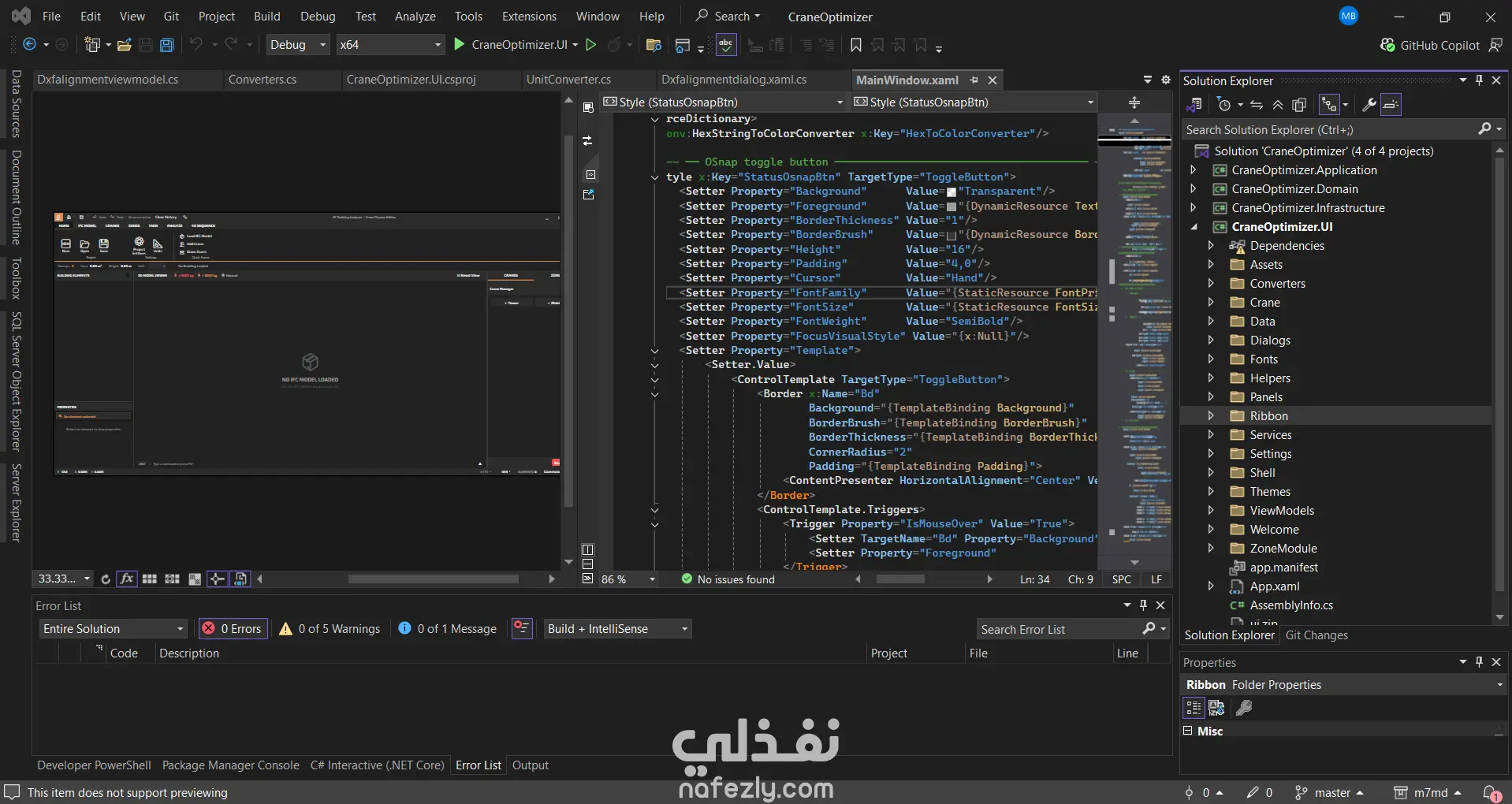Open the Entire Solution scope dropdown
Image resolution: width=1512 pixels, height=804 pixels.
coord(113,628)
